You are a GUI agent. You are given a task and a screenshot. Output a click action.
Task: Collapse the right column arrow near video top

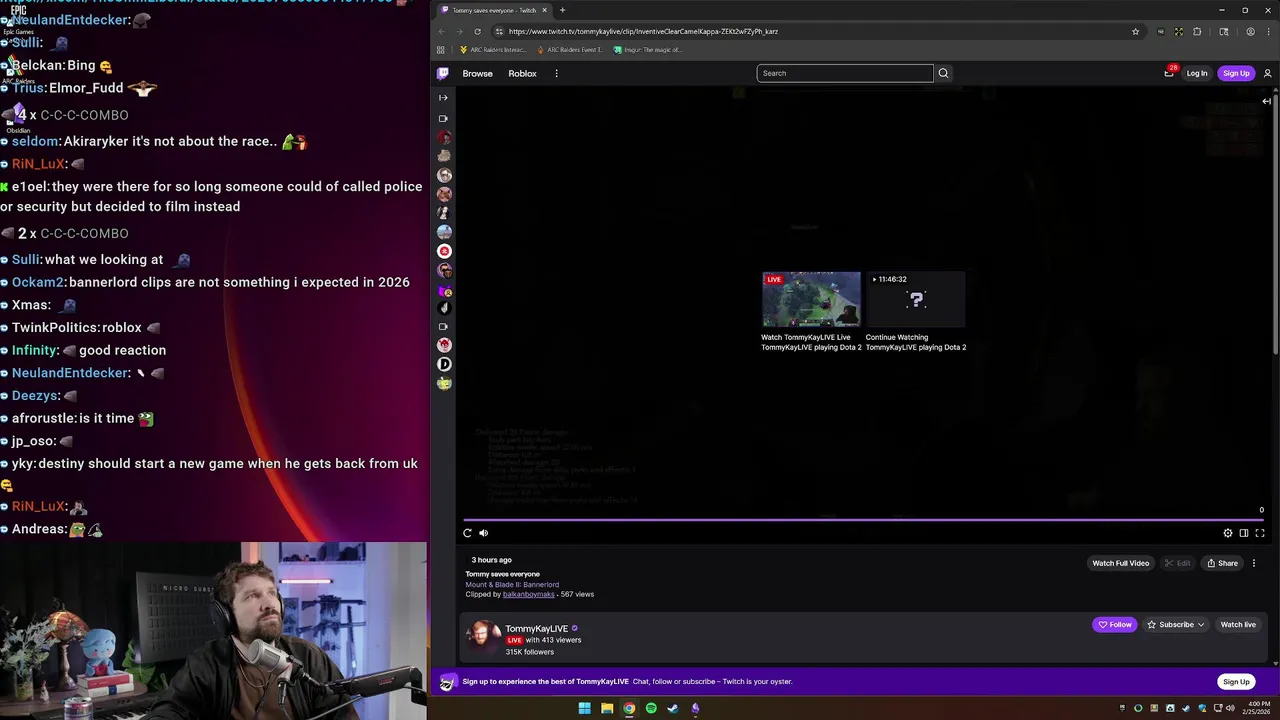click(x=1266, y=101)
